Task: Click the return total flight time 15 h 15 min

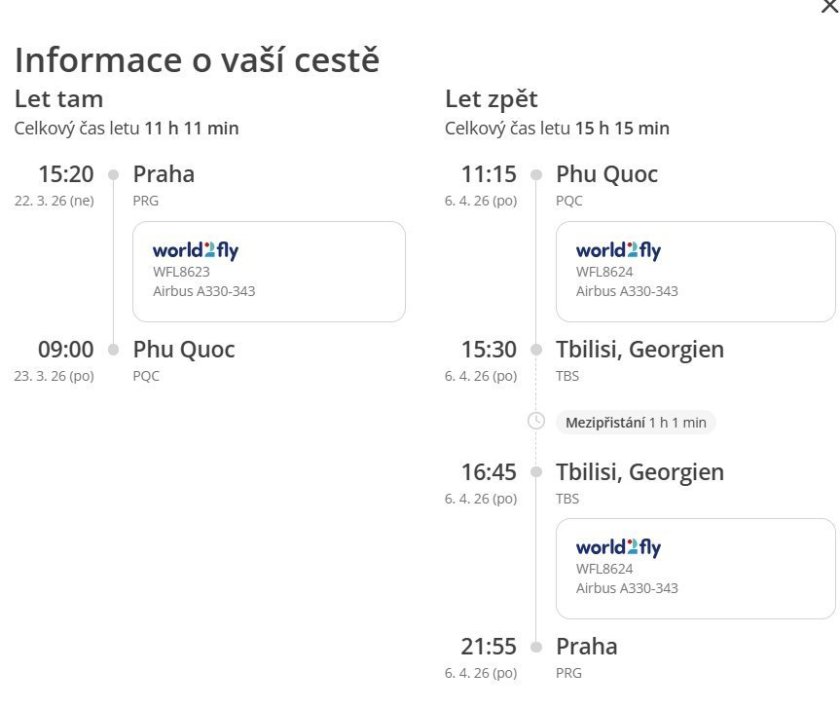Action: 622,128
